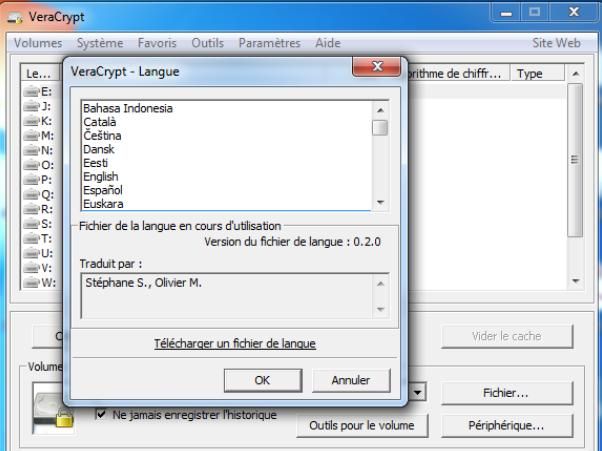Viewport: 602px width, 451px height.
Task: Click the language list scrollbar thumb
Action: tap(380, 128)
